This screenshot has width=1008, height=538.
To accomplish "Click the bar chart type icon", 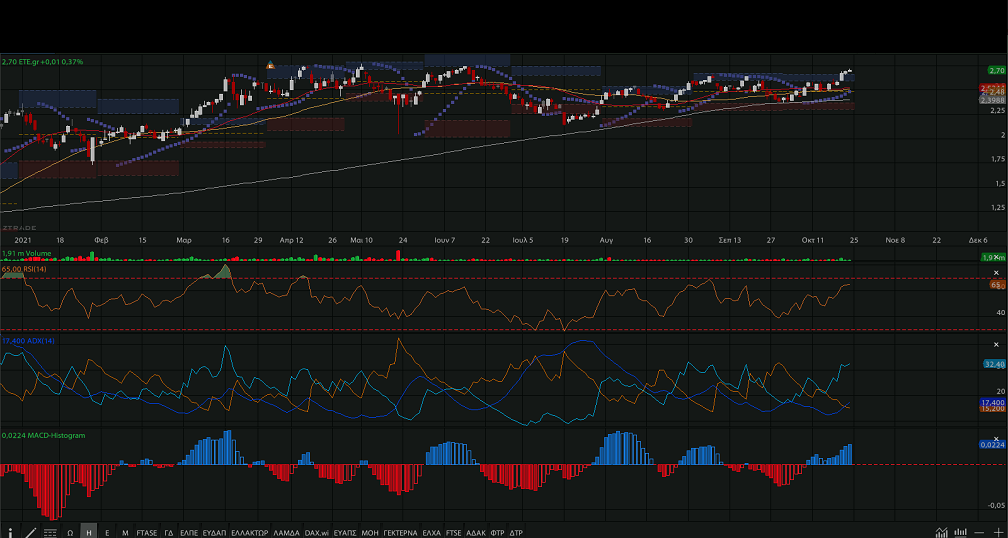I will point(961,532).
